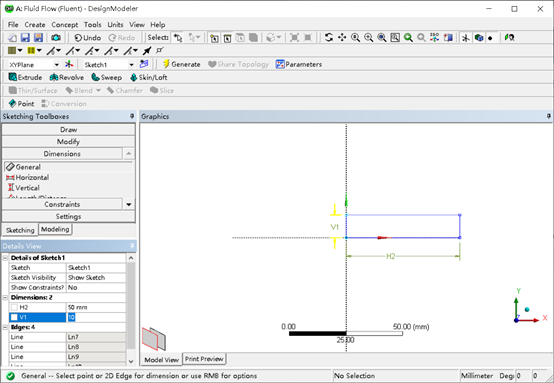Open the File menu
554x383 pixels.
[13, 24]
